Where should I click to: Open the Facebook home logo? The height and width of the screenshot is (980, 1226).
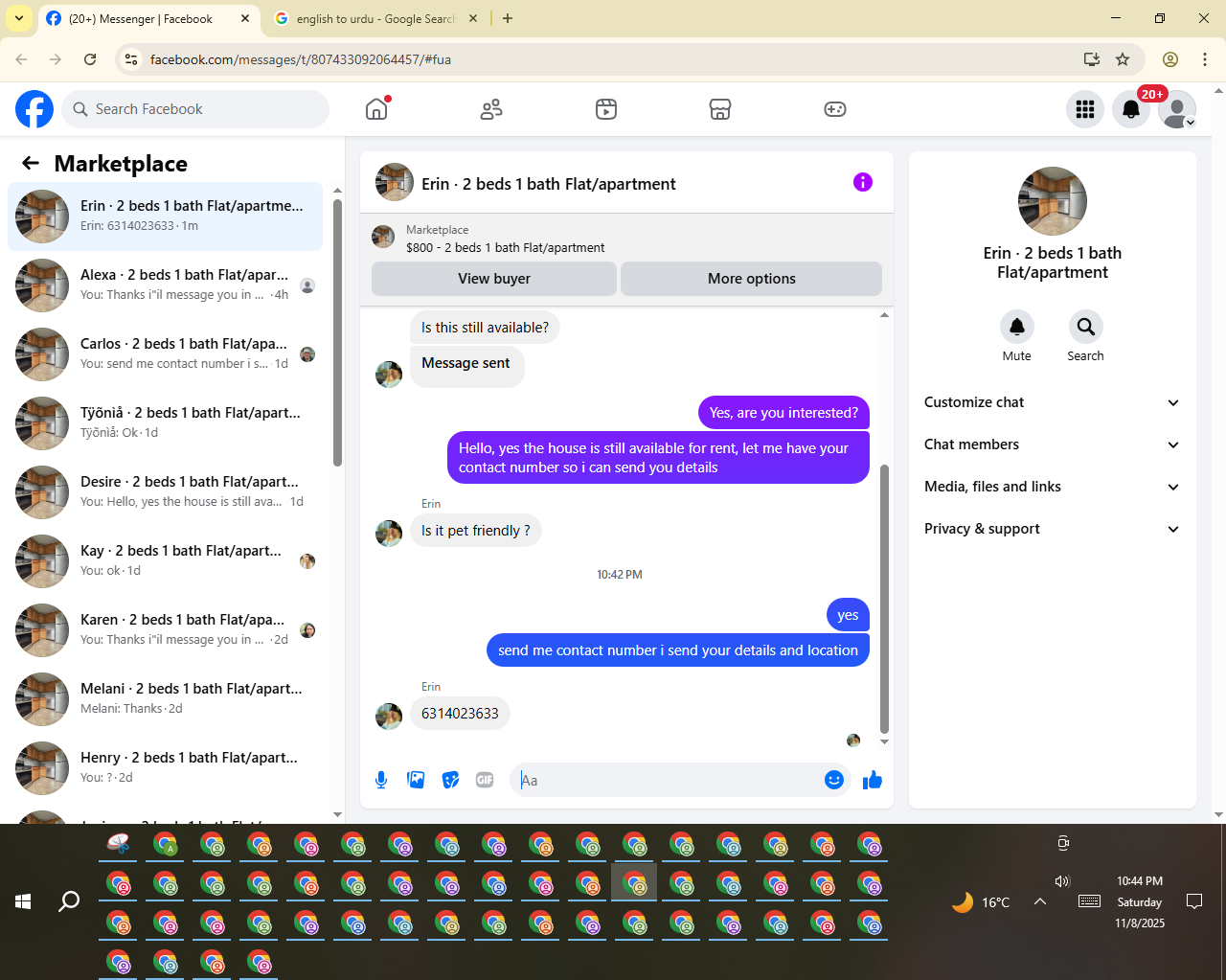(x=34, y=109)
